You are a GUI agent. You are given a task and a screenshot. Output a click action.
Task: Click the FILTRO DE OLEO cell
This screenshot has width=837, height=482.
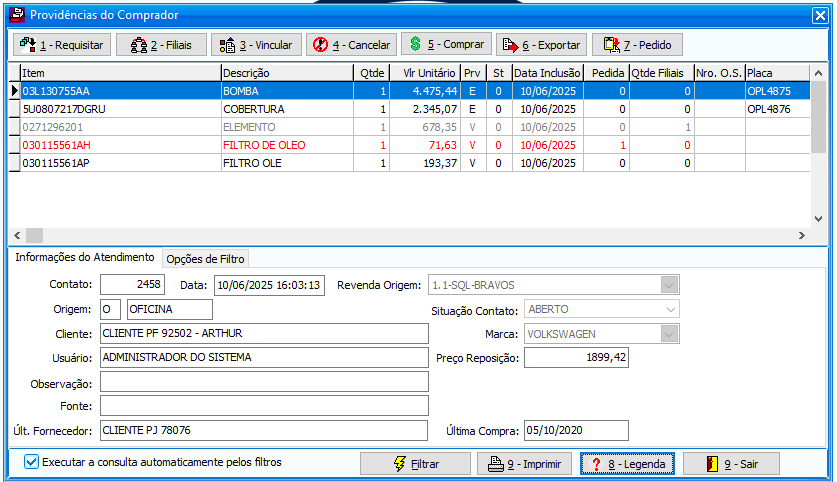coord(287,145)
